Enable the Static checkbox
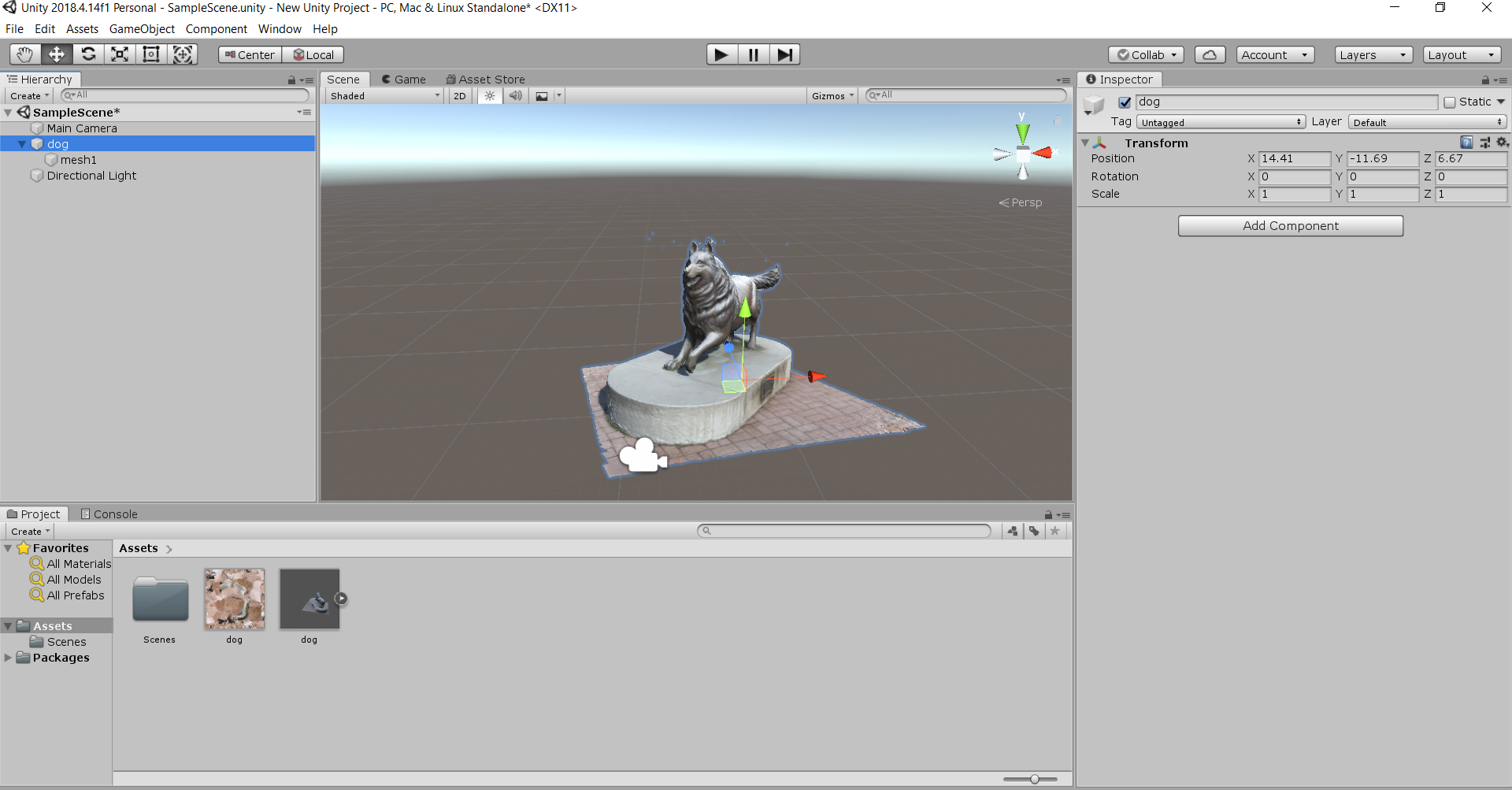This screenshot has width=1512, height=790. [1450, 102]
